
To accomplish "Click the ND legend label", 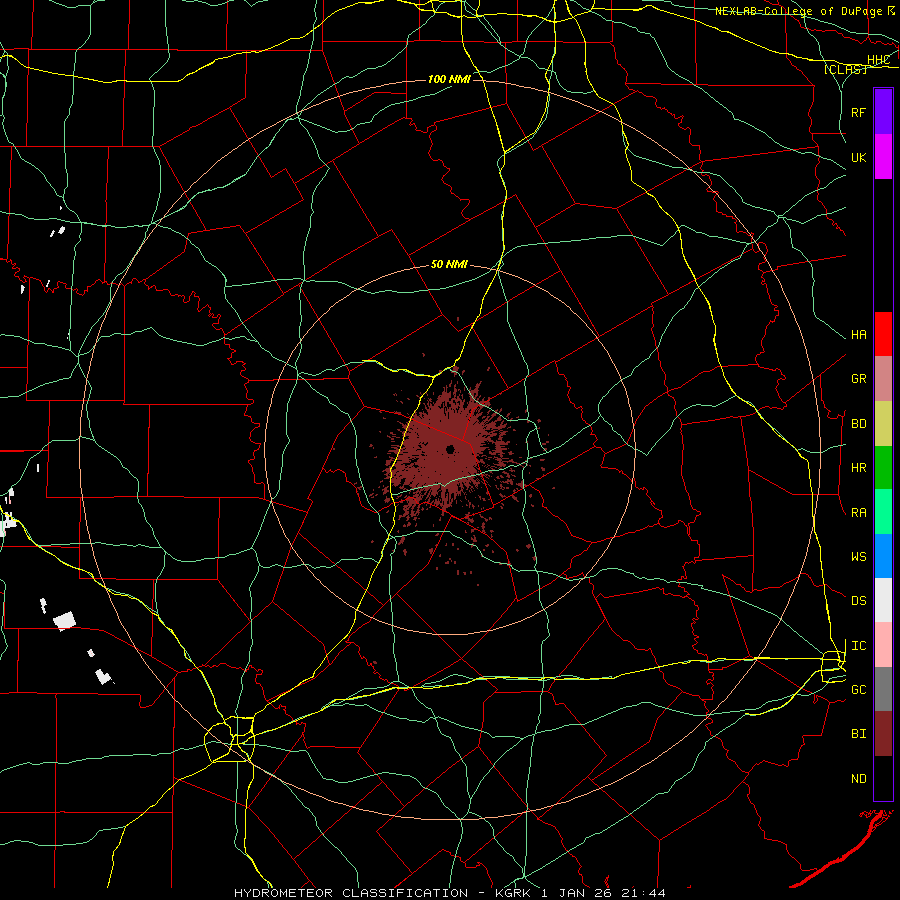I will tap(858, 779).
